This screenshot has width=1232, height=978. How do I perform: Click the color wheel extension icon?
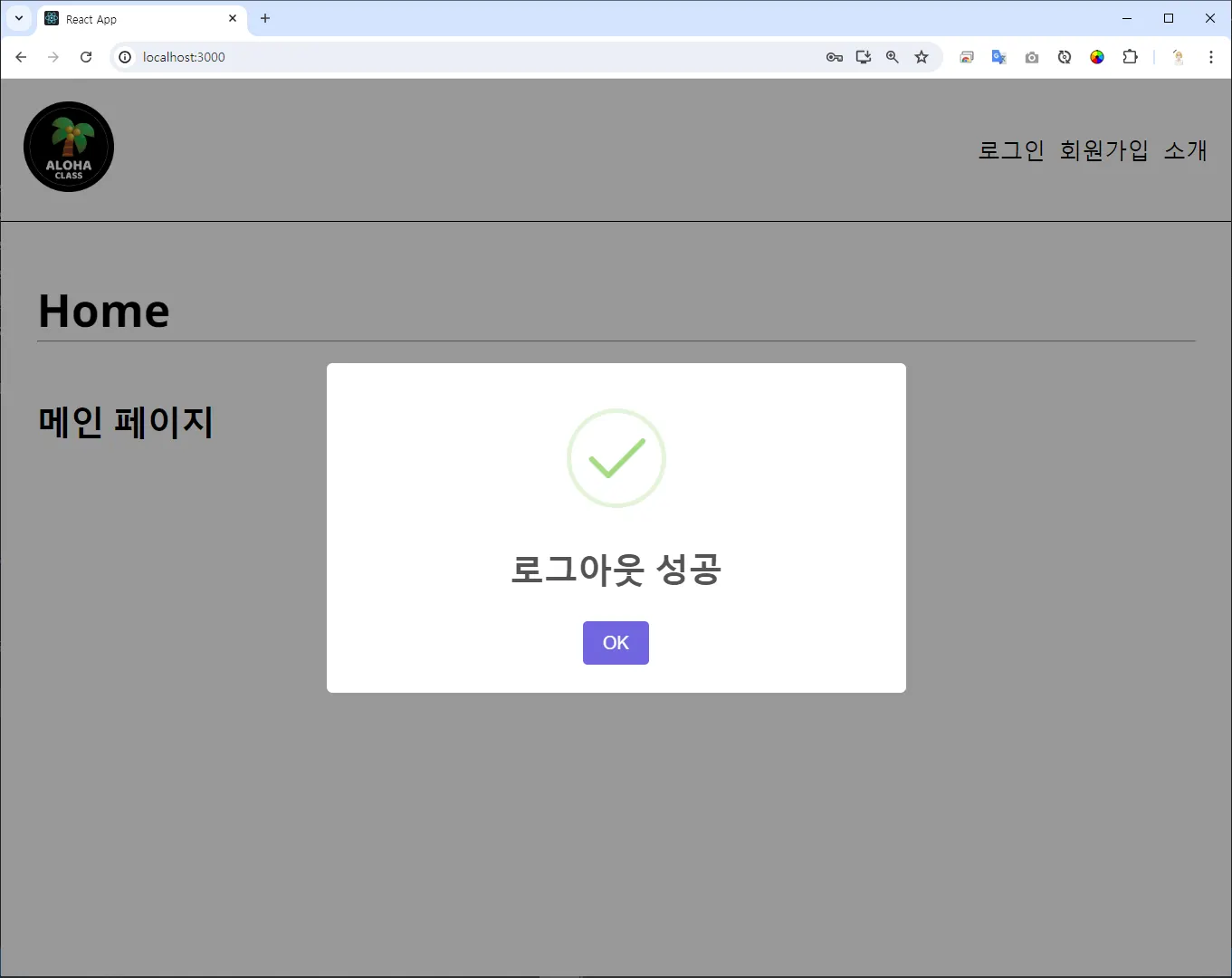click(1097, 57)
